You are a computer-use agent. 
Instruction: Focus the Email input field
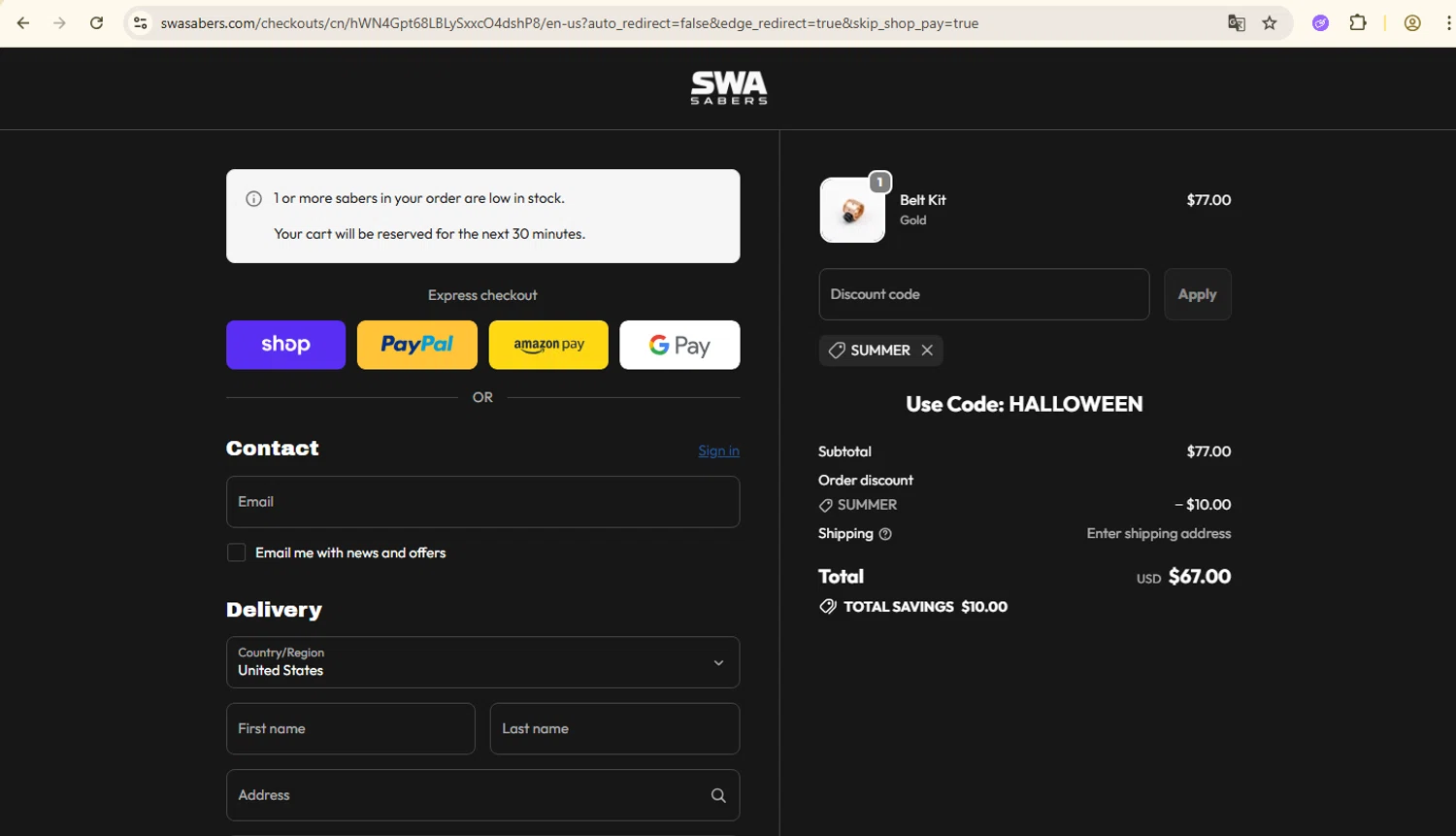tap(482, 502)
